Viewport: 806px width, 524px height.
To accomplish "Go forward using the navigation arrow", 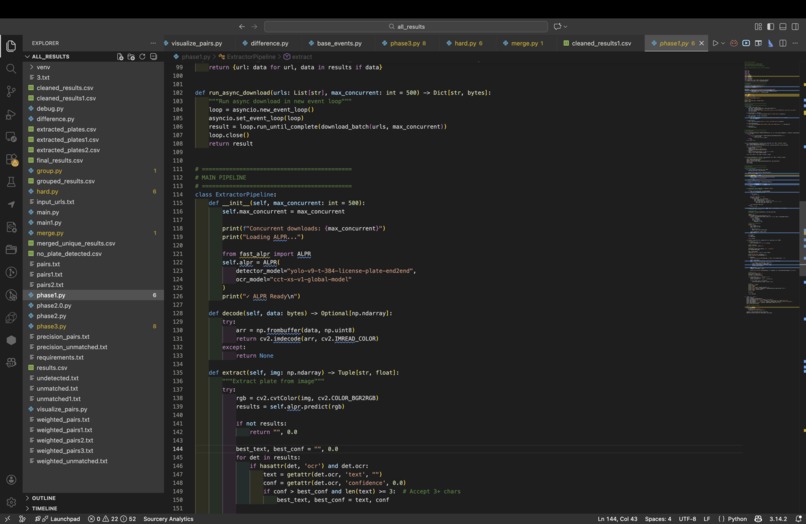I will (x=254, y=26).
